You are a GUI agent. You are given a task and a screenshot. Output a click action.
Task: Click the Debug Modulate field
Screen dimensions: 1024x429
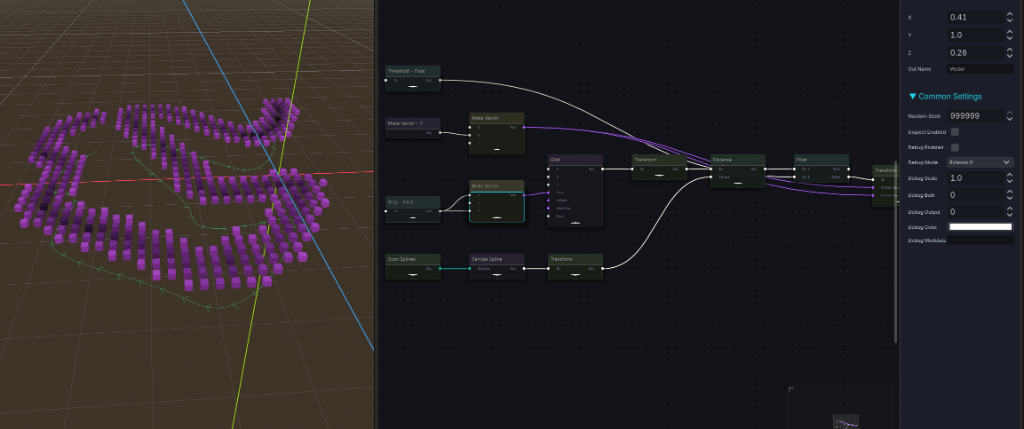tap(980, 240)
